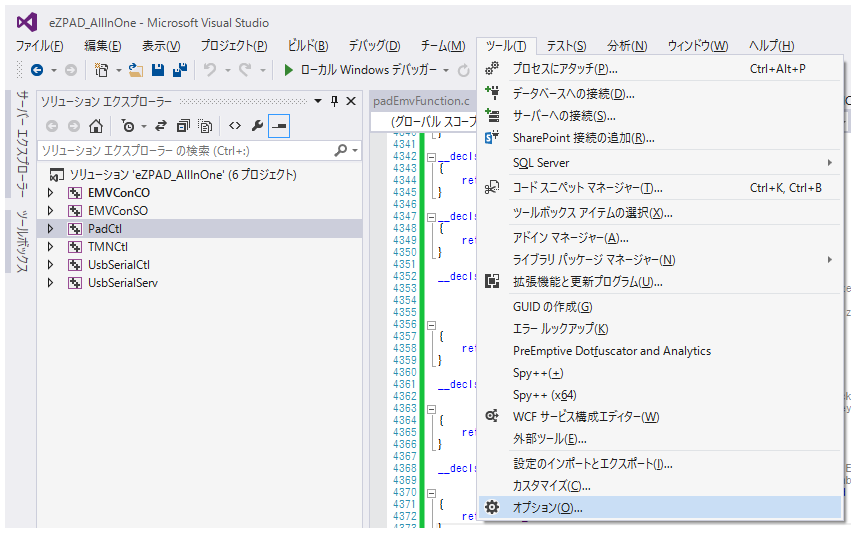Image resolution: width=856 pixels, height=533 pixels.
Task: Expand the TMNCtl project node
Action: pyautogui.click(x=50, y=247)
